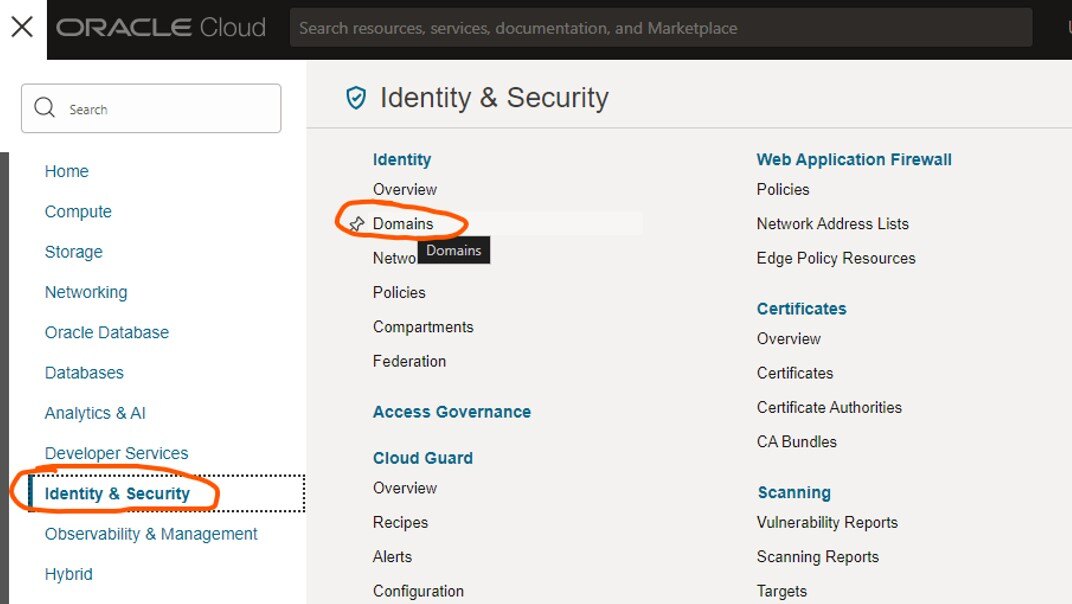Open Certificate Authorities page

point(829,407)
